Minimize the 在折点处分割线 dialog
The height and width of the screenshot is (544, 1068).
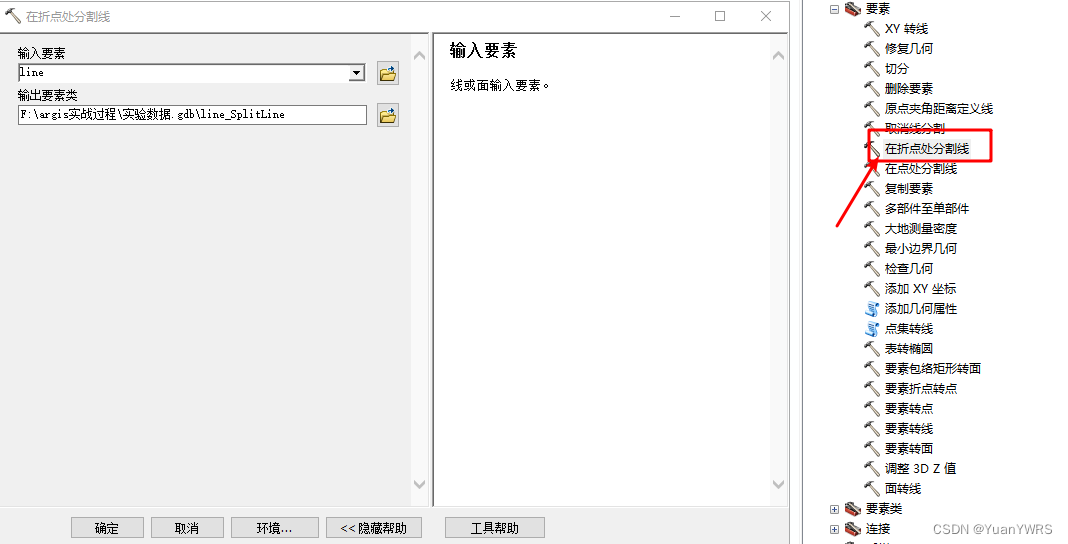point(675,16)
